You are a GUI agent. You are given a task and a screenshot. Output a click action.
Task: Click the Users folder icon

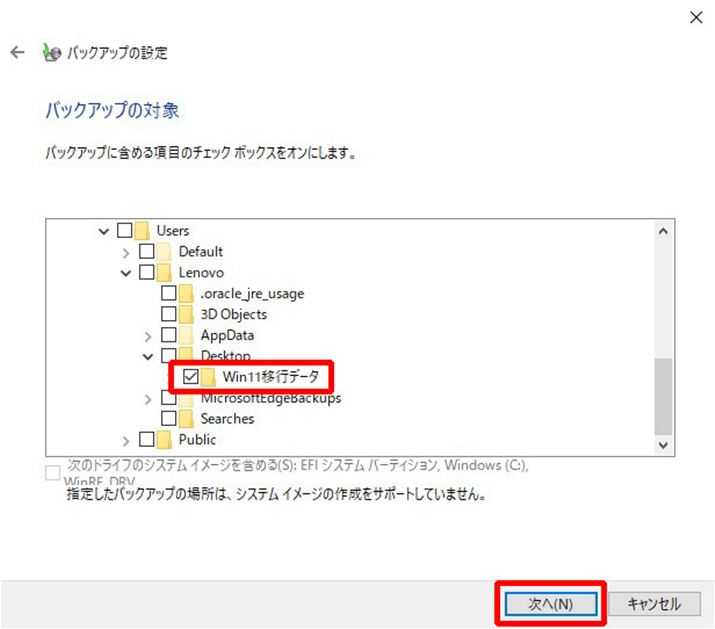tap(142, 230)
